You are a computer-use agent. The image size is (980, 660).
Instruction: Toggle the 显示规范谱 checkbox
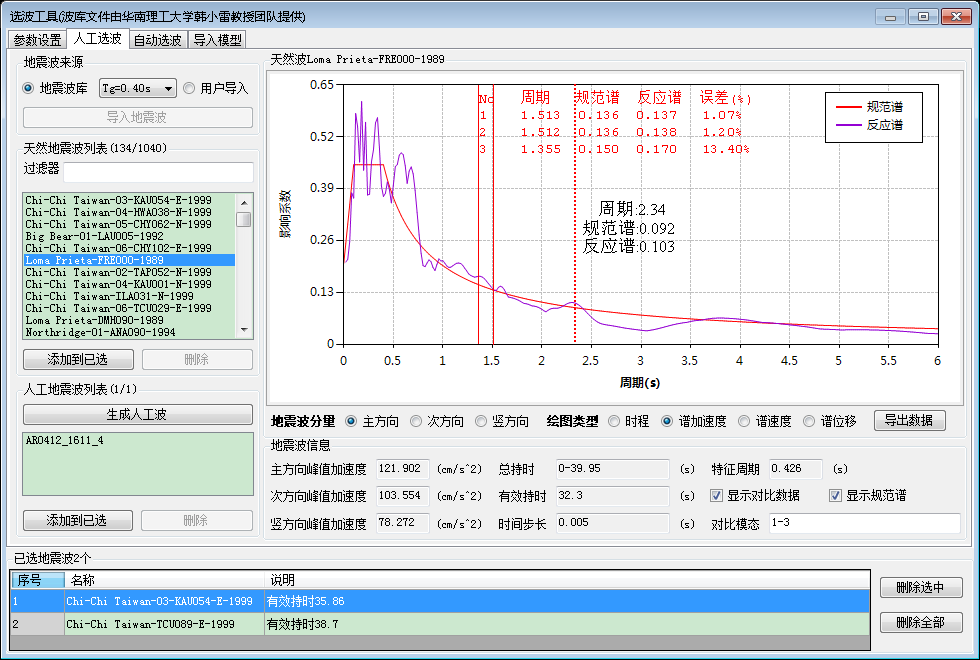pyautogui.click(x=836, y=495)
